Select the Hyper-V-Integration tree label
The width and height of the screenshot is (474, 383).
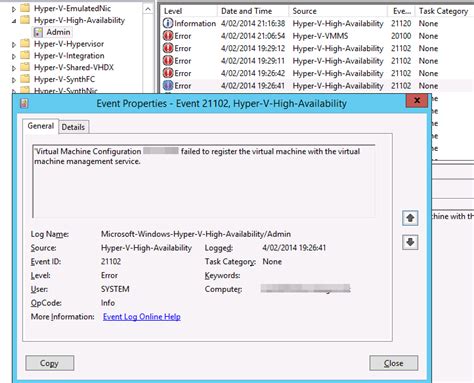coord(69,56)
